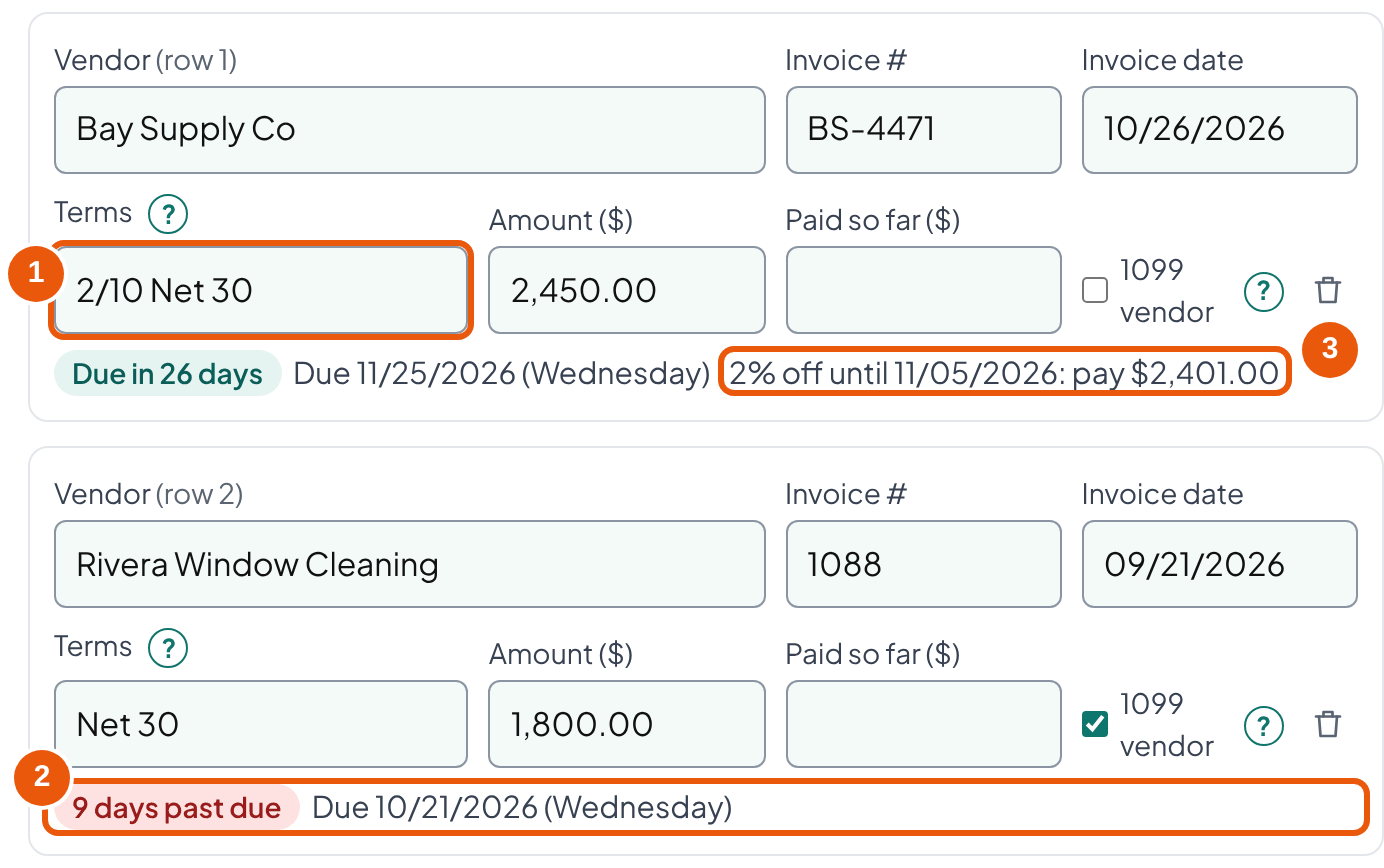The image size is (1384, 868).
Task: Enable 1099 vendor for Bay Supply Co
Action: click(x=1096, y=291)
